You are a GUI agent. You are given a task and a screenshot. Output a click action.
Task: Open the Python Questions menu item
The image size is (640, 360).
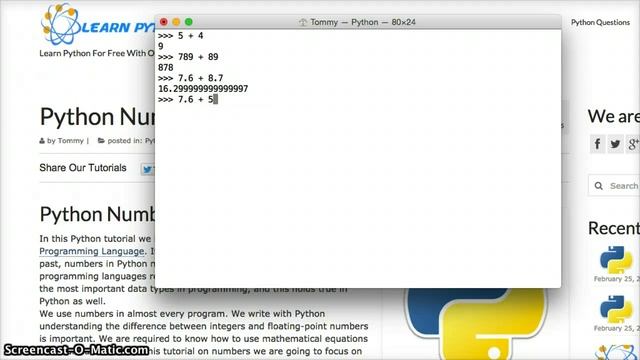pyautogui.click(x=600, y=22)
